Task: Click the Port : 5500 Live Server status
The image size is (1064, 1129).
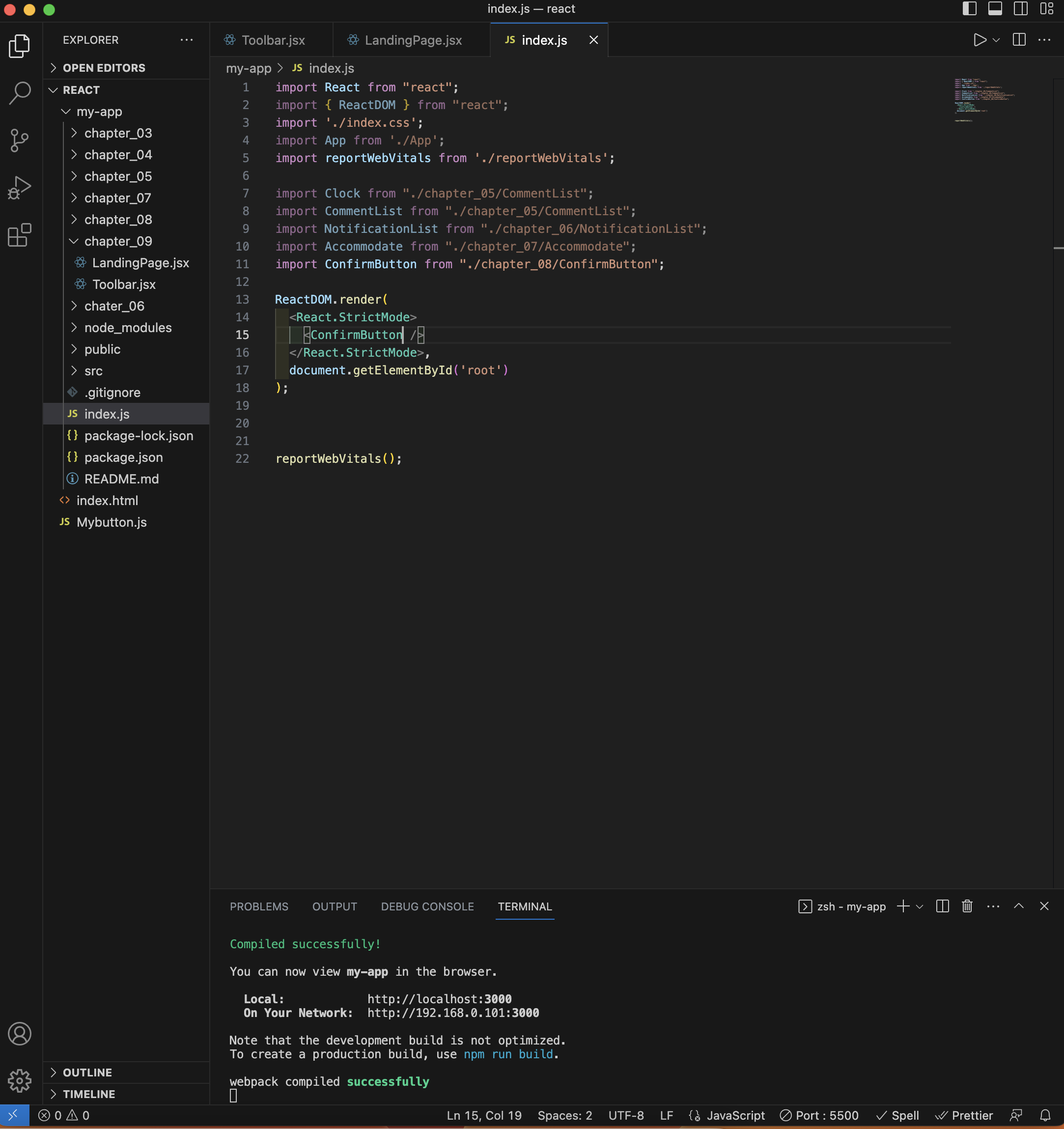Action: pyautogui.click(x=818, y=1115)
